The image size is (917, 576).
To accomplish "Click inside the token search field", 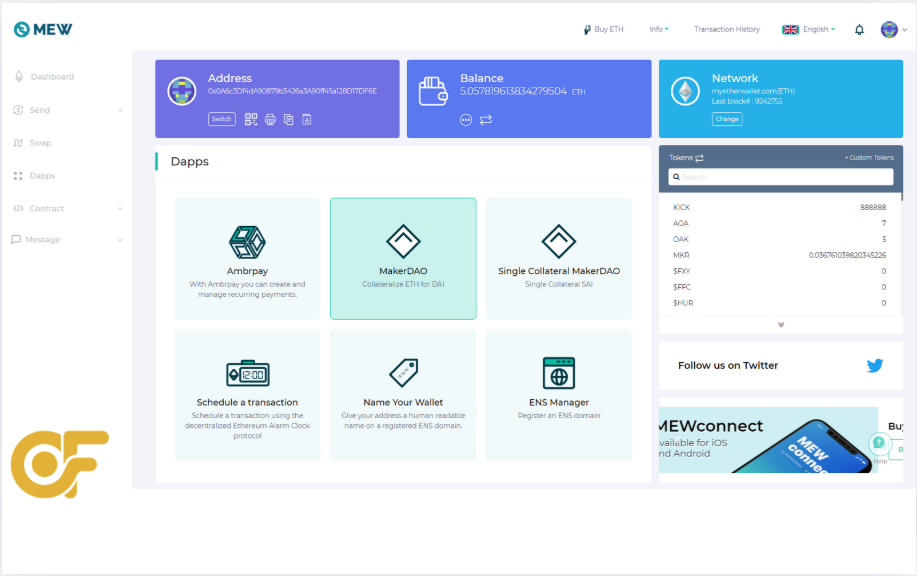I will click(781, 176).
